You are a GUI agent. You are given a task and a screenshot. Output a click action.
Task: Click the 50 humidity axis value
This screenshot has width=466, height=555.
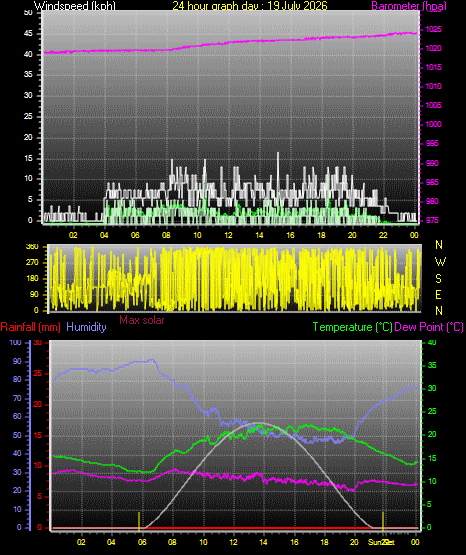point(17,435)
